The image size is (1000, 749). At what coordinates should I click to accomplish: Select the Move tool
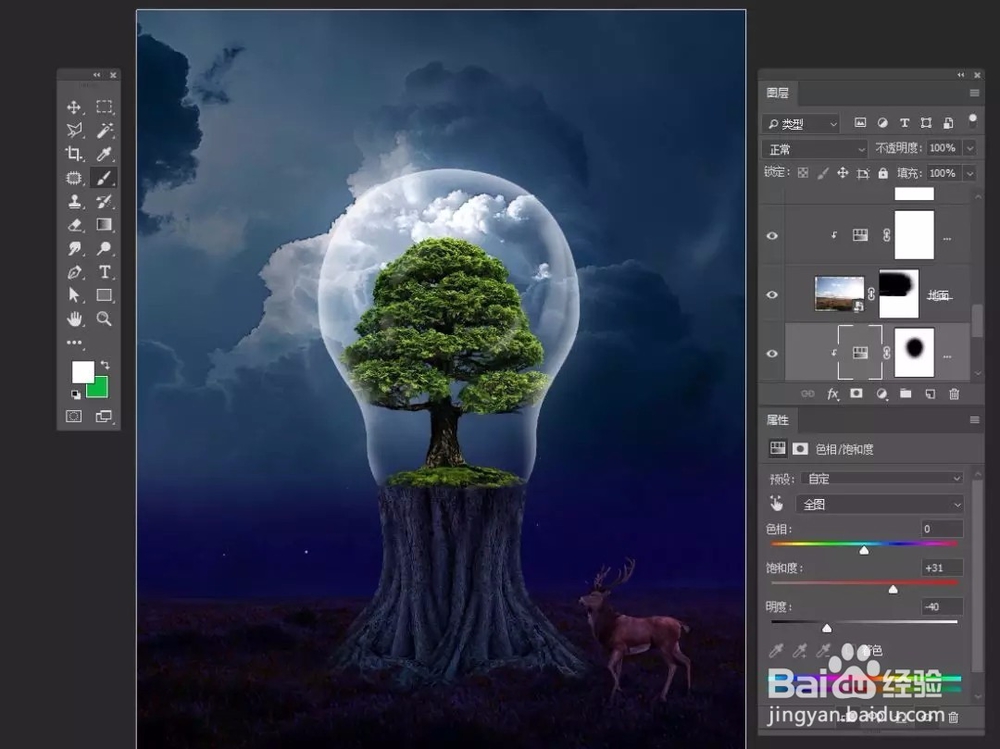click(72, 107)
